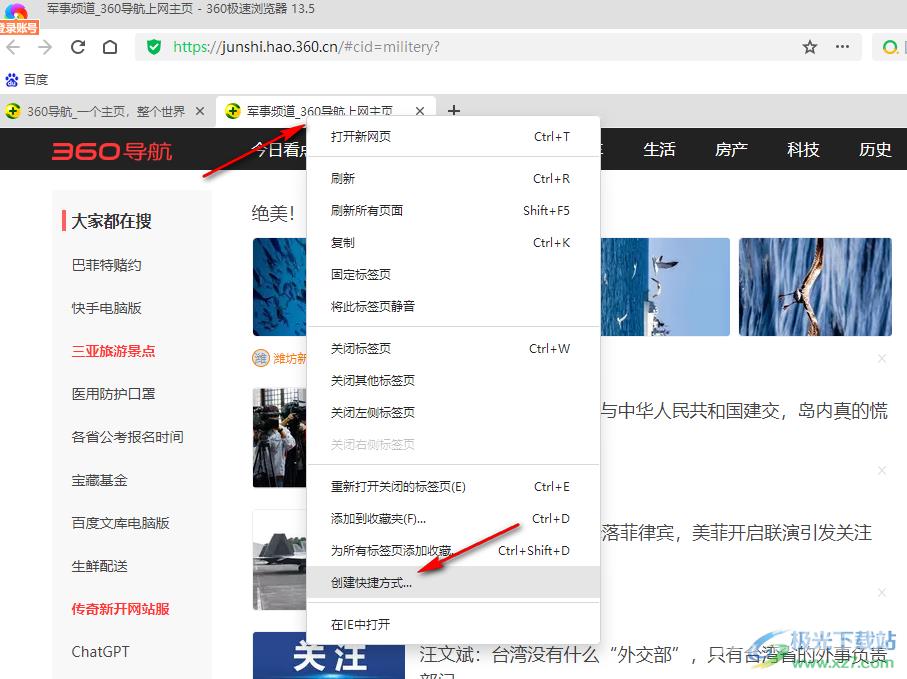The height and width of the screenshot is (679, 907).
Task: Open the blue 关注 banner thumbnail
Action: tap(329, 655)
